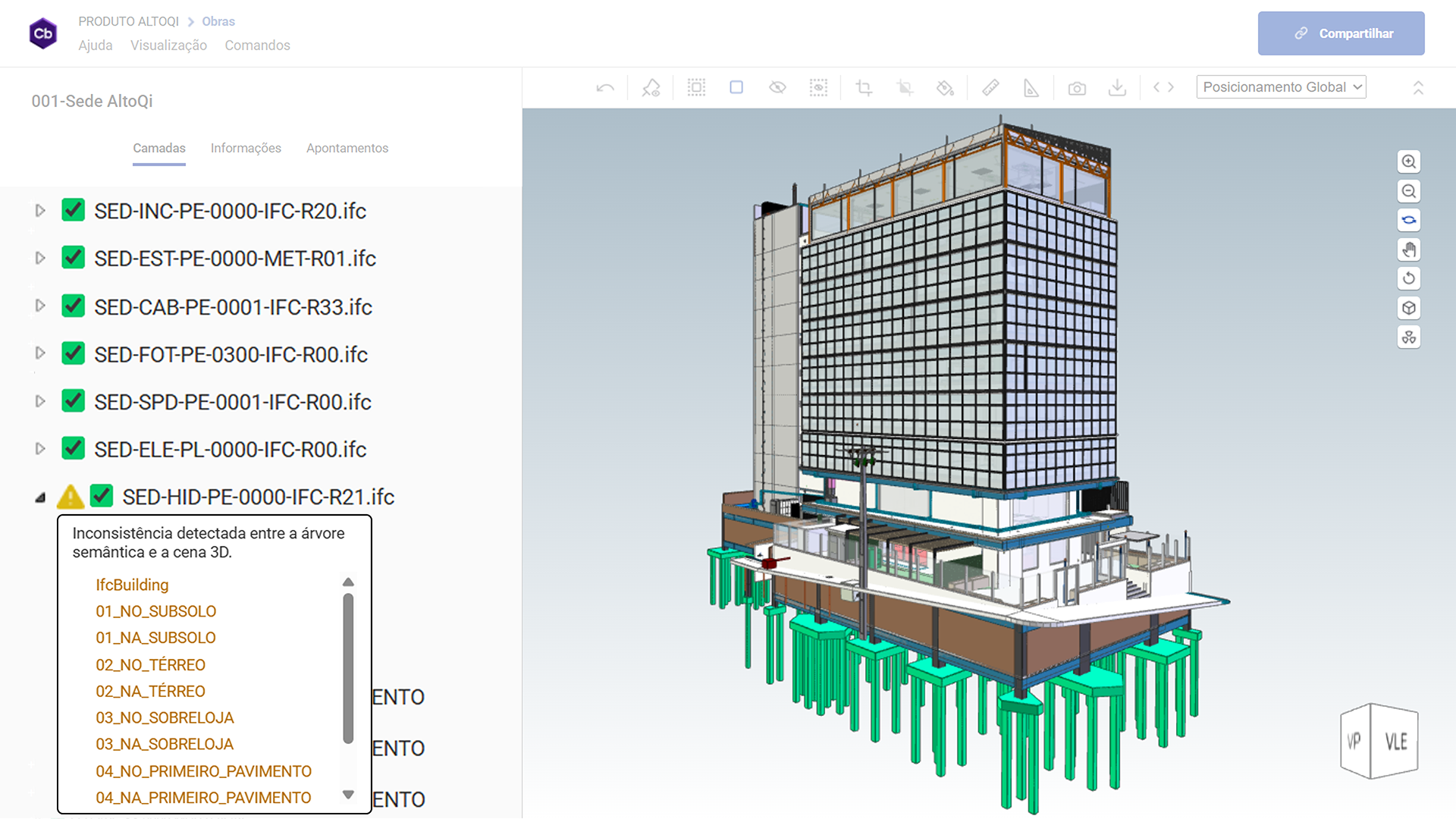This screenshot has width=1456, height=819.
Task: Collapse SED-HID-PE-0000-IFC-R21.ifc tree node
Action: pyautogui.click(x=40, y=497)
